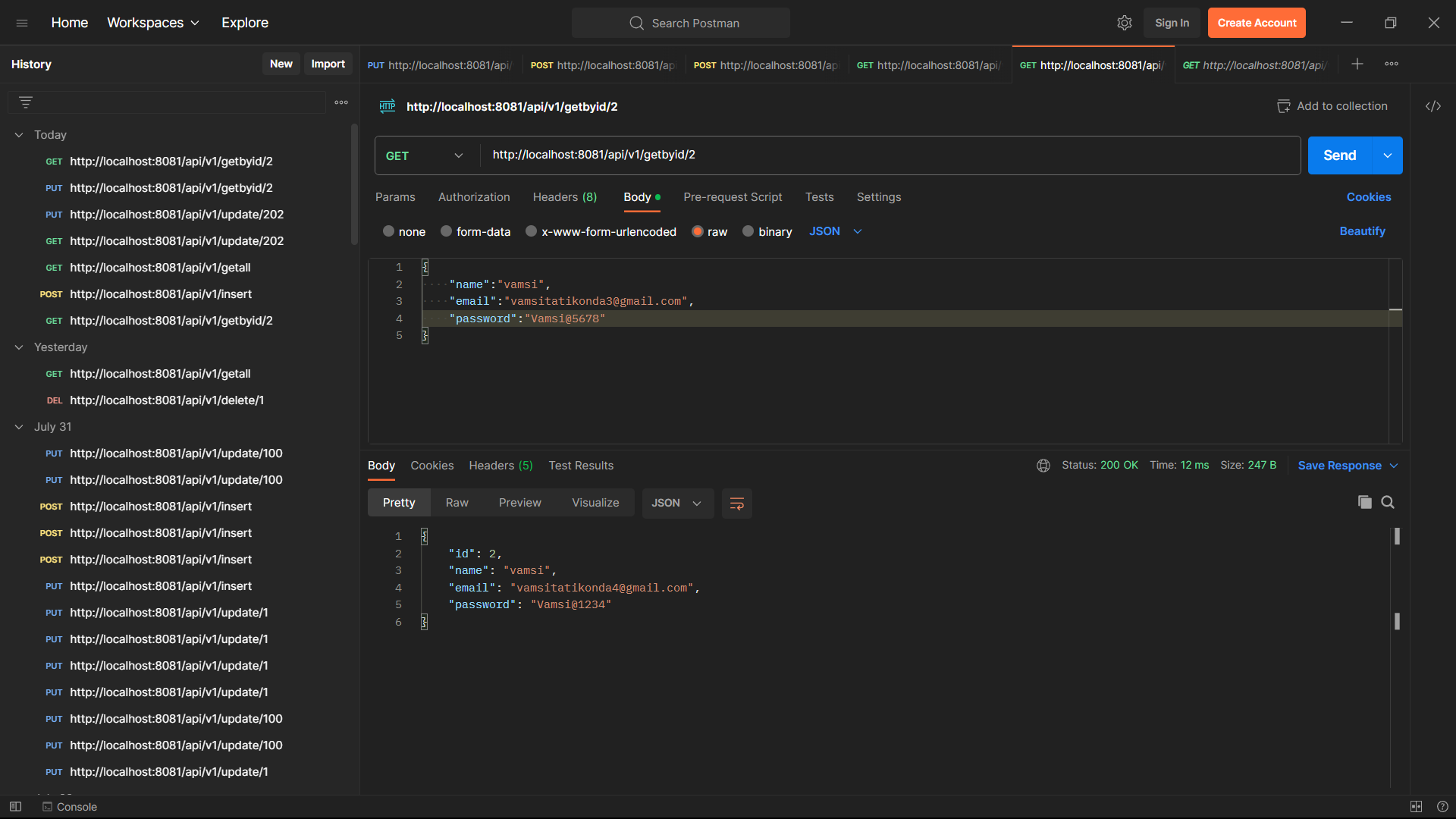The height and width of the screenshot is (819, 1456).
Task: Select the form-data body type
Action: click(447, 231)
